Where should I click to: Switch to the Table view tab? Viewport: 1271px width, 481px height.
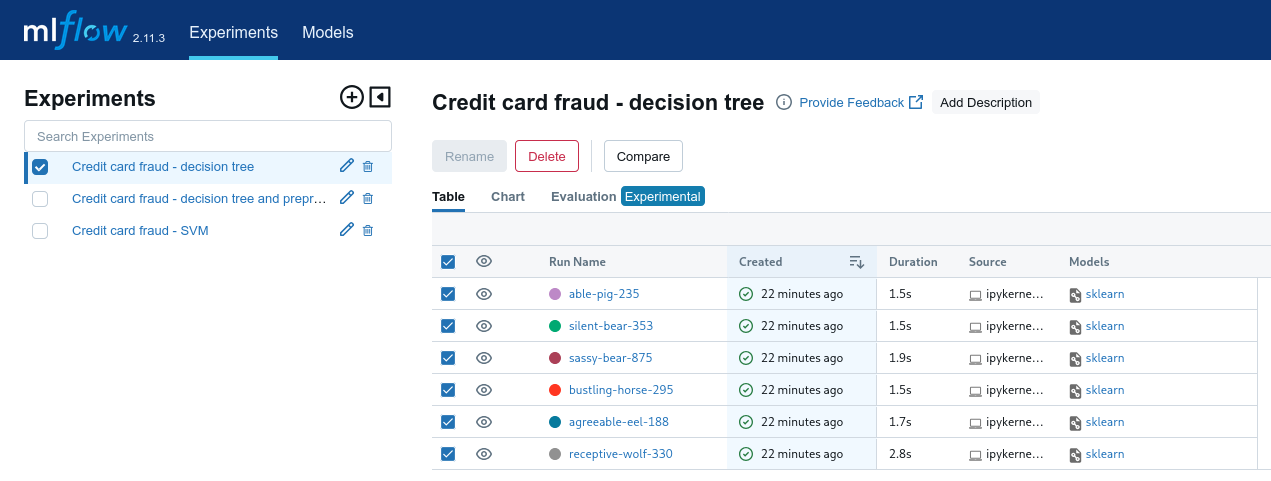click(x=448, y=197)
